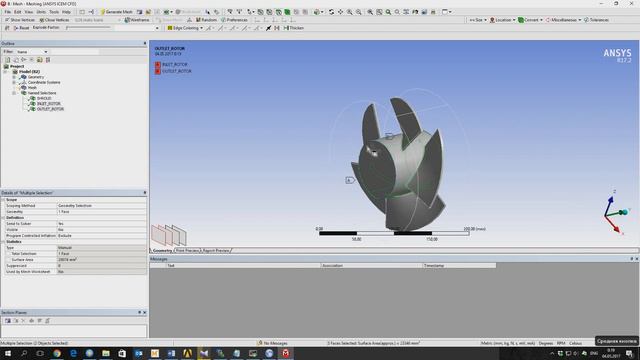Open the Units menu

click(x=41, y=12)
